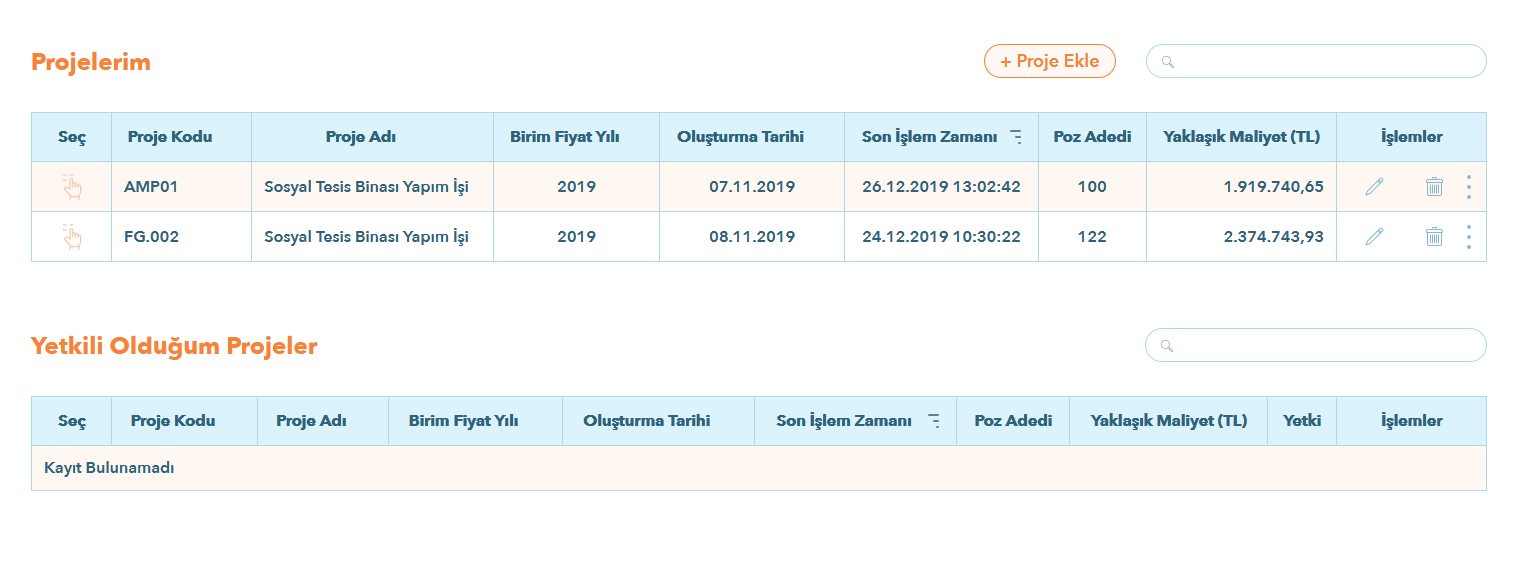Screen dimensions: 1518x582
Task: Edit project AMP01 with pencil icon
Action: pyautogui.click(x=1374, y=187)
